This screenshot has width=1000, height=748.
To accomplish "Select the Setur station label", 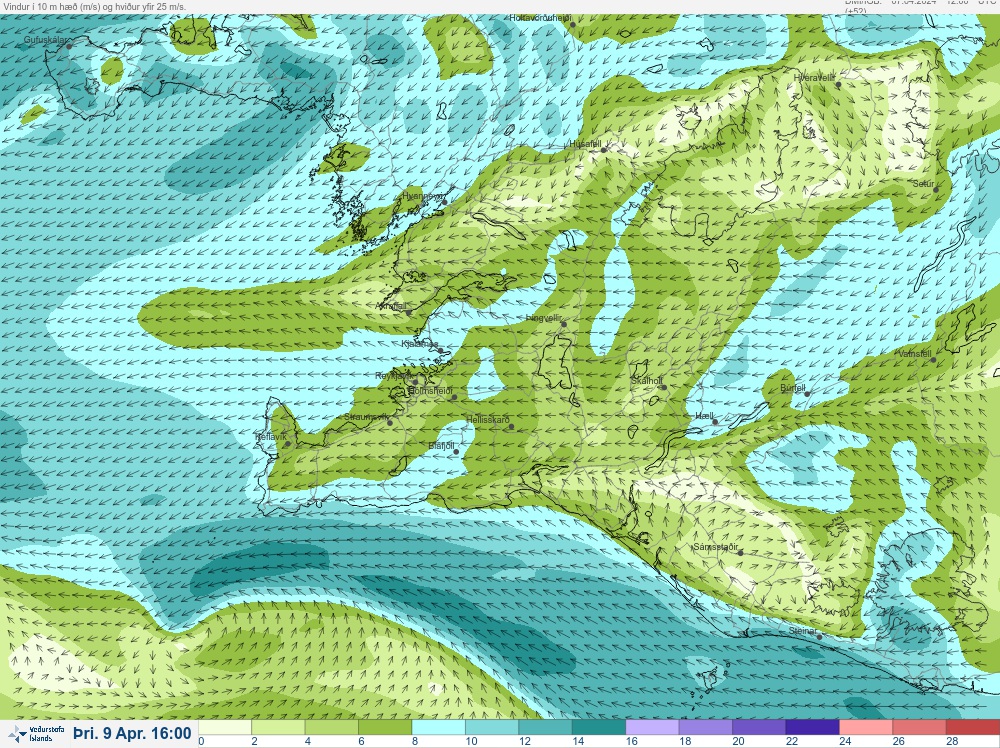I will click(923, 184).
